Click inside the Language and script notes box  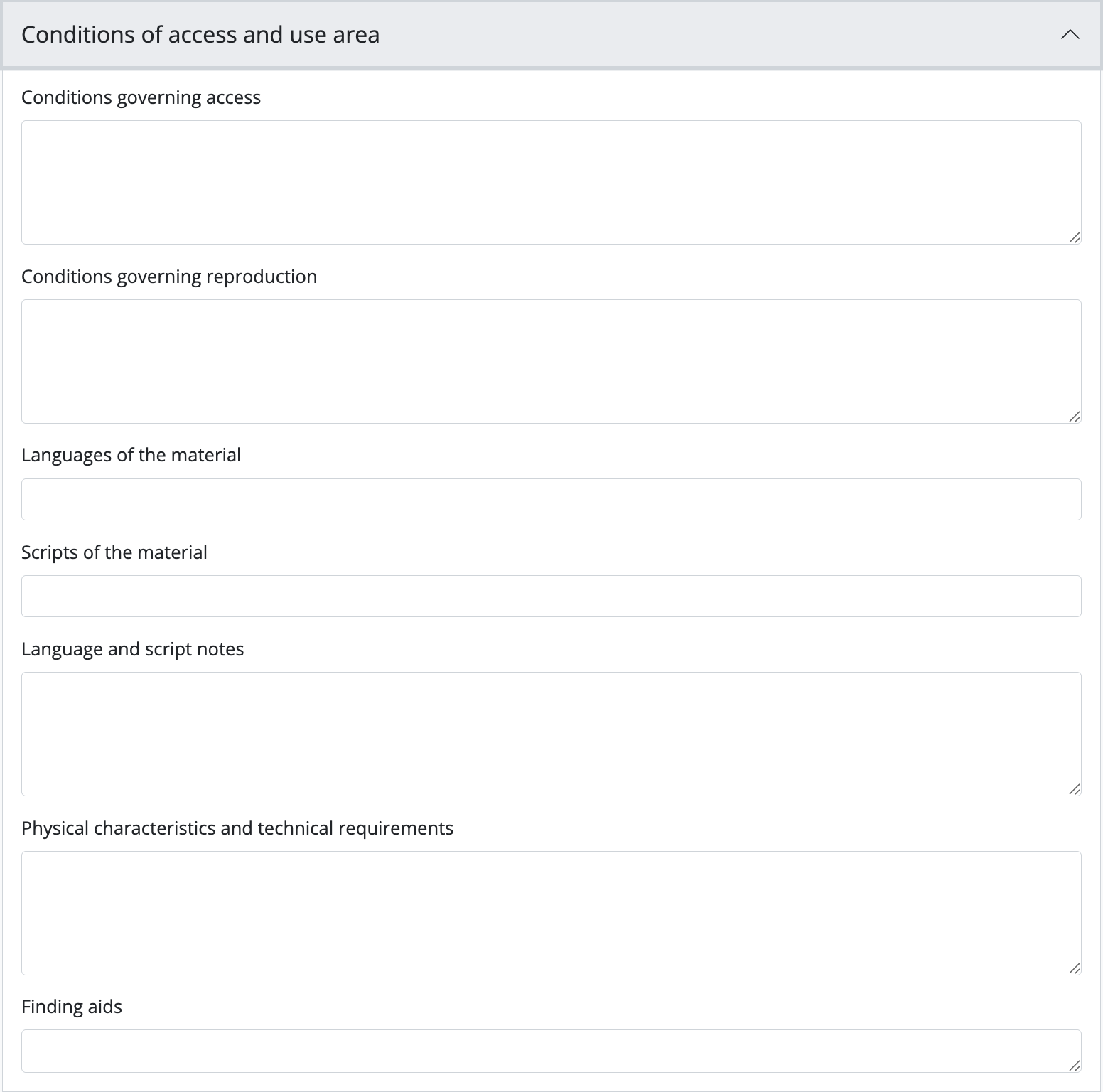pos(551,734)
